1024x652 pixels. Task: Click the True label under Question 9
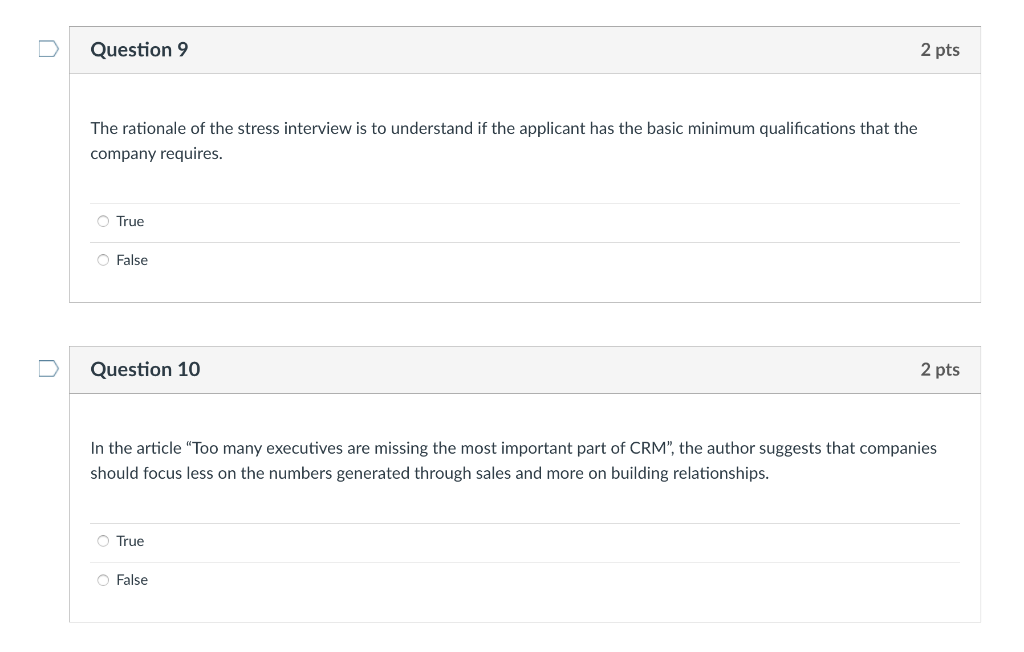coord(128,221)
